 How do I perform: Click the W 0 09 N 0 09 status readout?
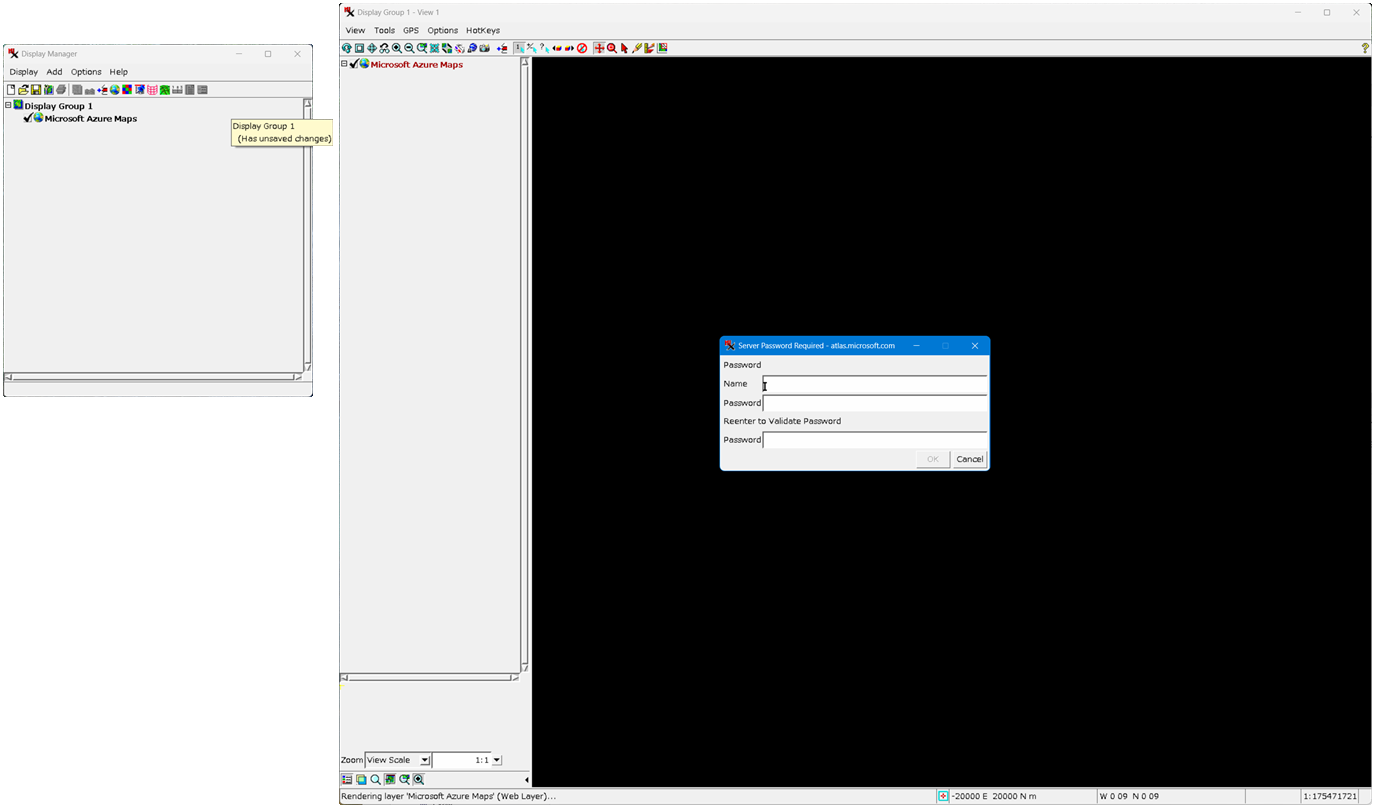(1129, 796)
